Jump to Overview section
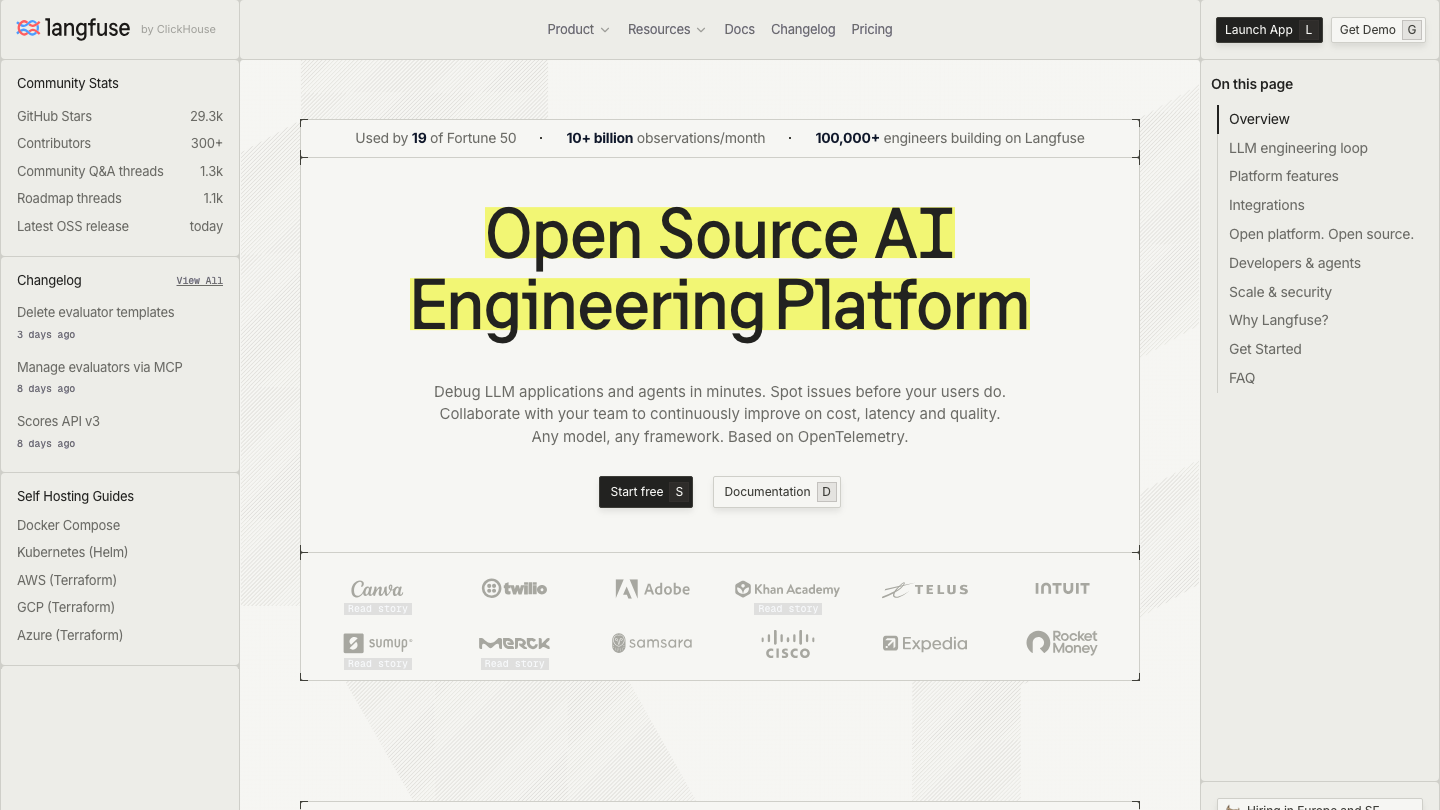The width and height of the screenshot is (1440, 810). (1259, 119)
